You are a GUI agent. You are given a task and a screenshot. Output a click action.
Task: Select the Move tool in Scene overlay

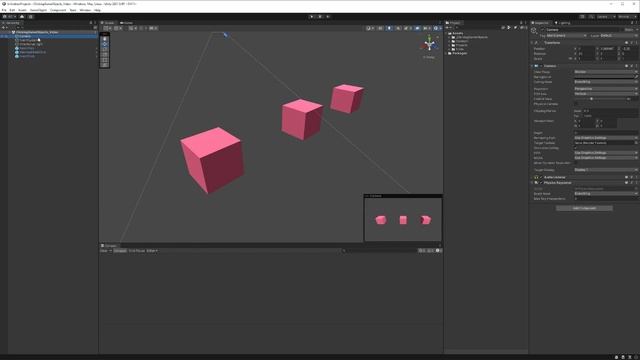[105, 44]
